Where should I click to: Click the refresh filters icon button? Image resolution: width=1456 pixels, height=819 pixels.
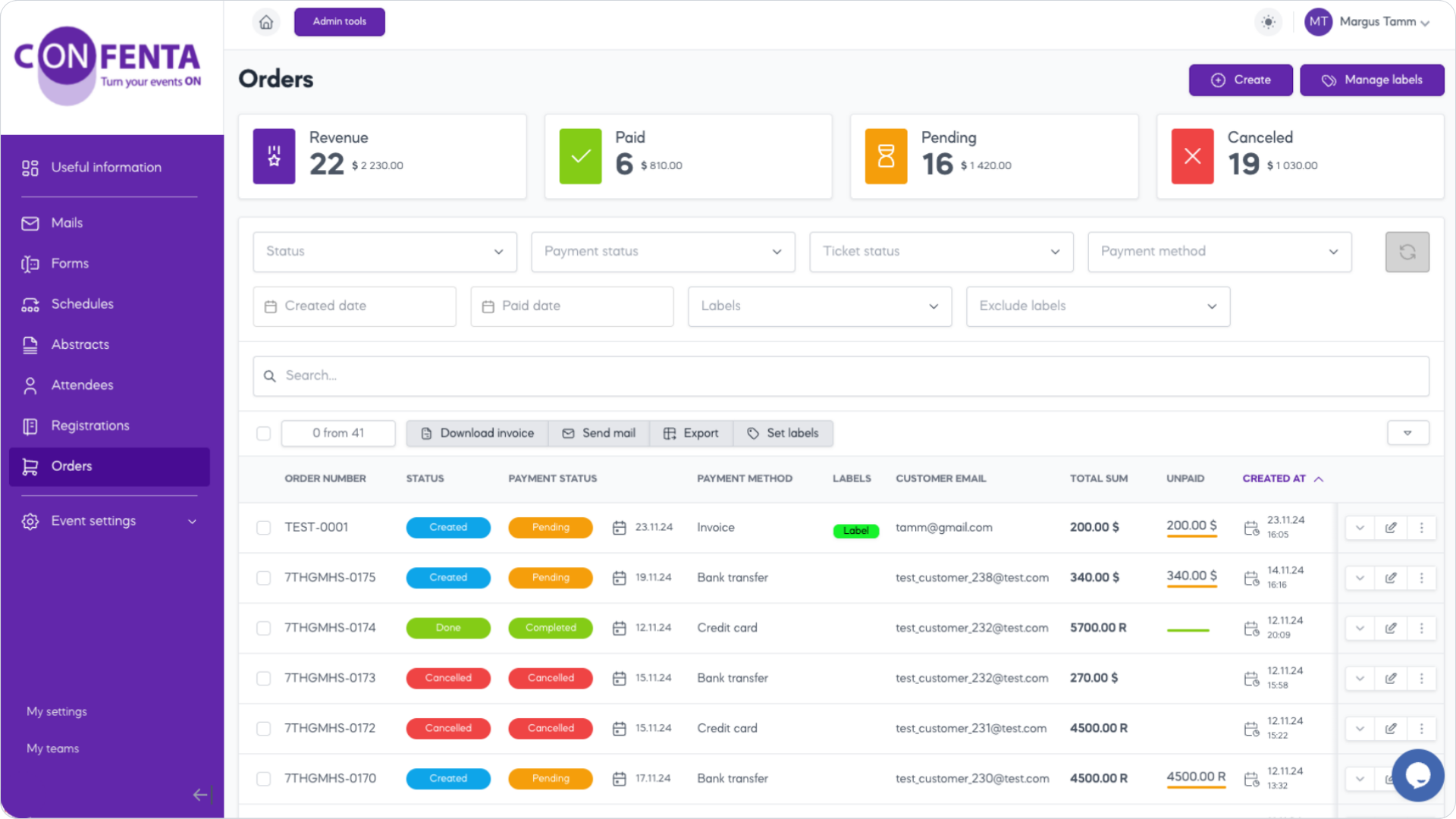(1407, 252)
